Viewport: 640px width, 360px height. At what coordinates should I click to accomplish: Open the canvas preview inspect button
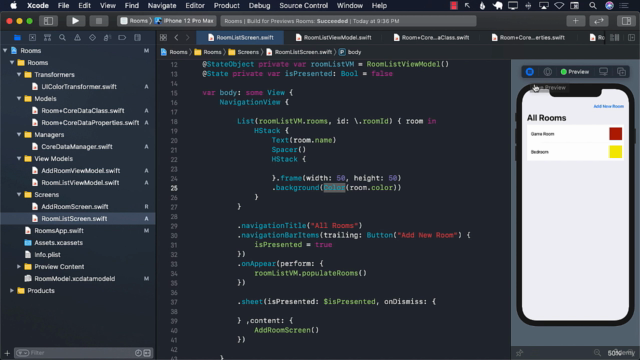(x=548, y=72)
